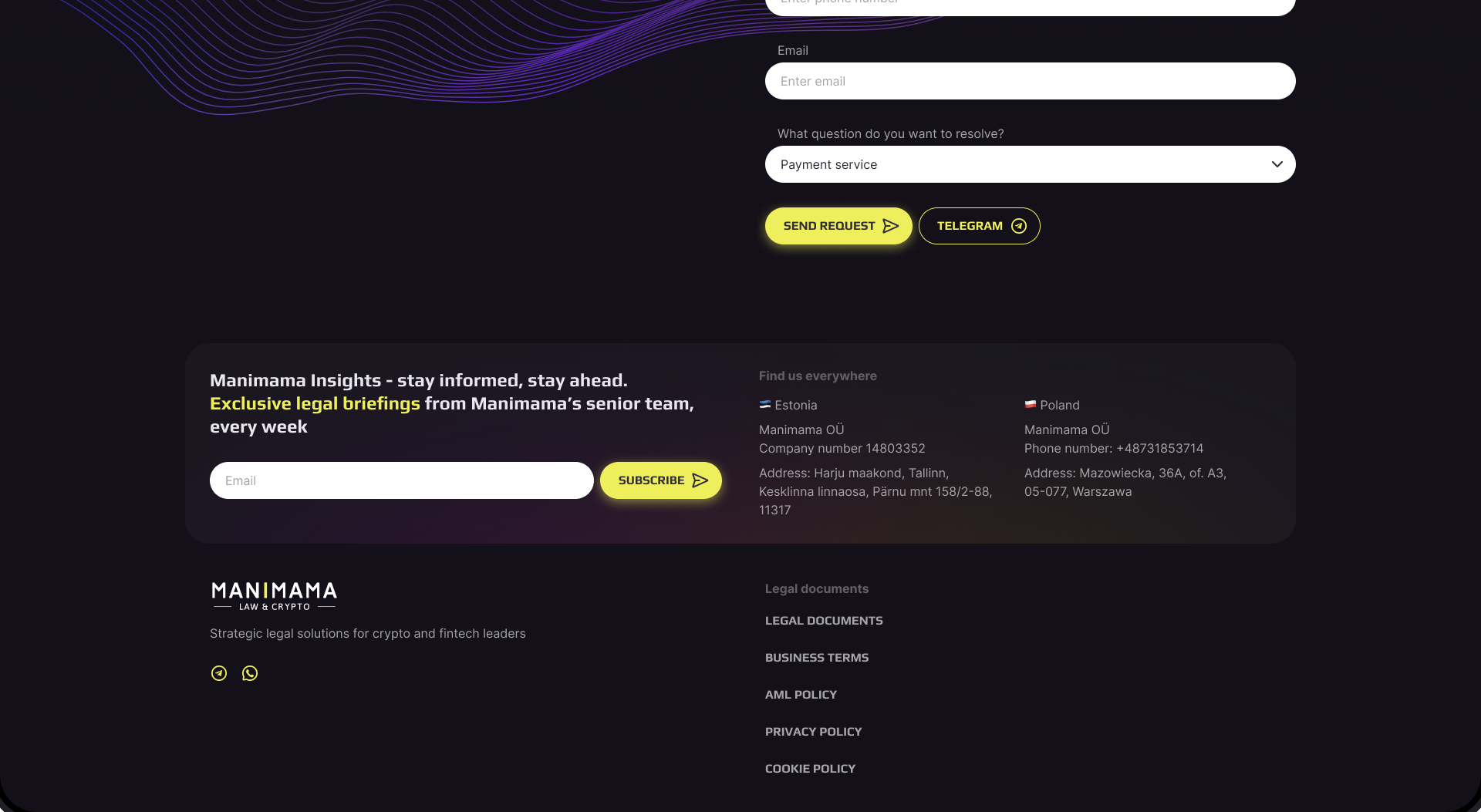Open the Legal Documents link
The image size is (1481, 812).
(x=824, y=621)
